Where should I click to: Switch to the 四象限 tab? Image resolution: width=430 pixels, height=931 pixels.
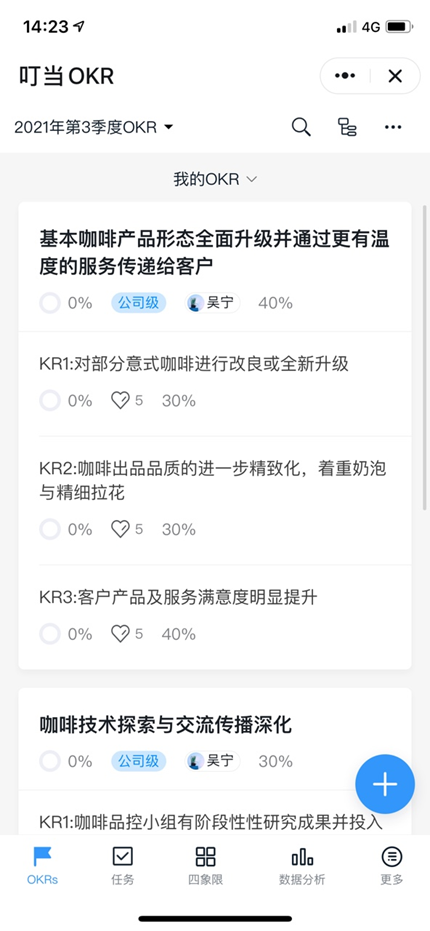[205, 866]
